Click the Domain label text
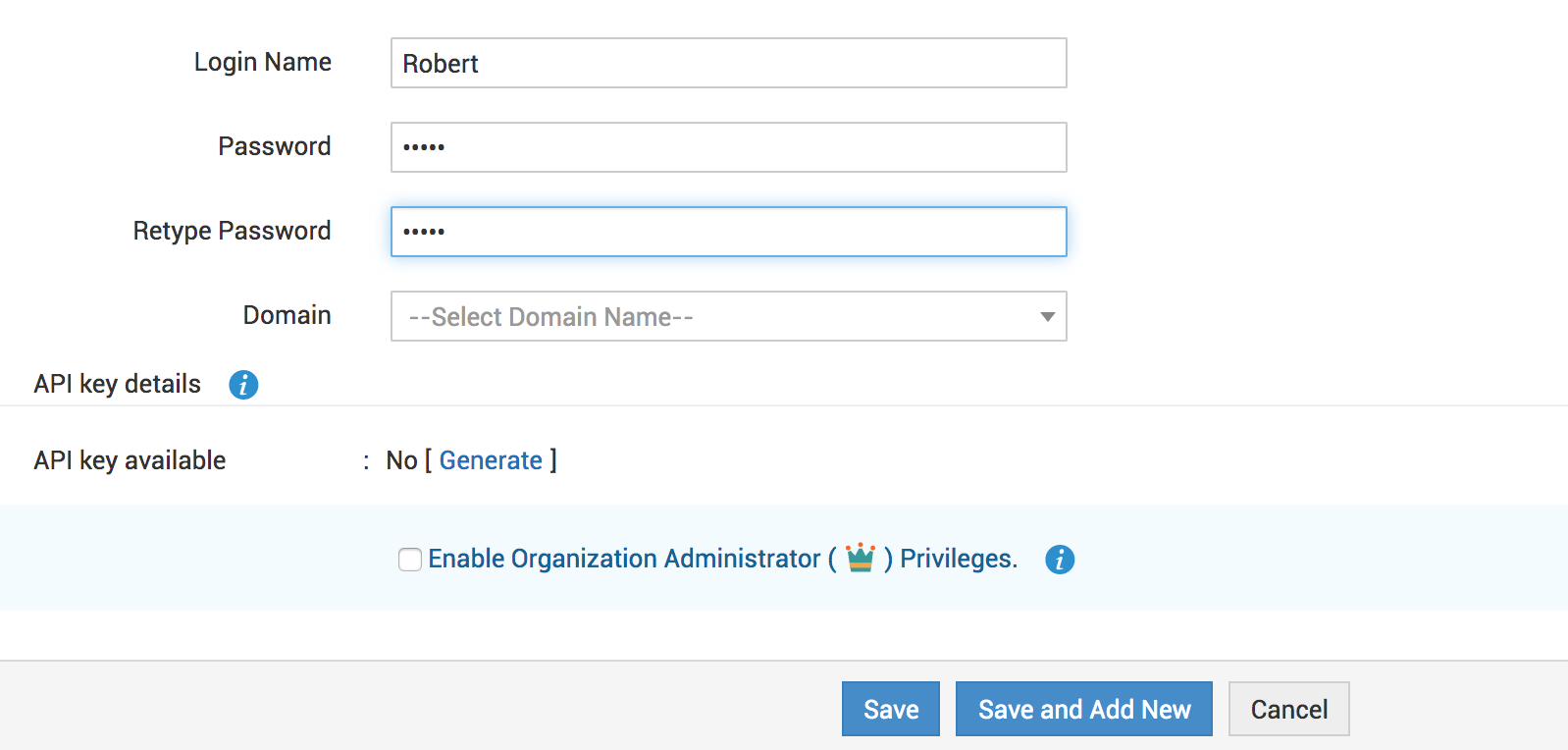Viewport: 1568px width, 750px height. (x=287, y=315)
